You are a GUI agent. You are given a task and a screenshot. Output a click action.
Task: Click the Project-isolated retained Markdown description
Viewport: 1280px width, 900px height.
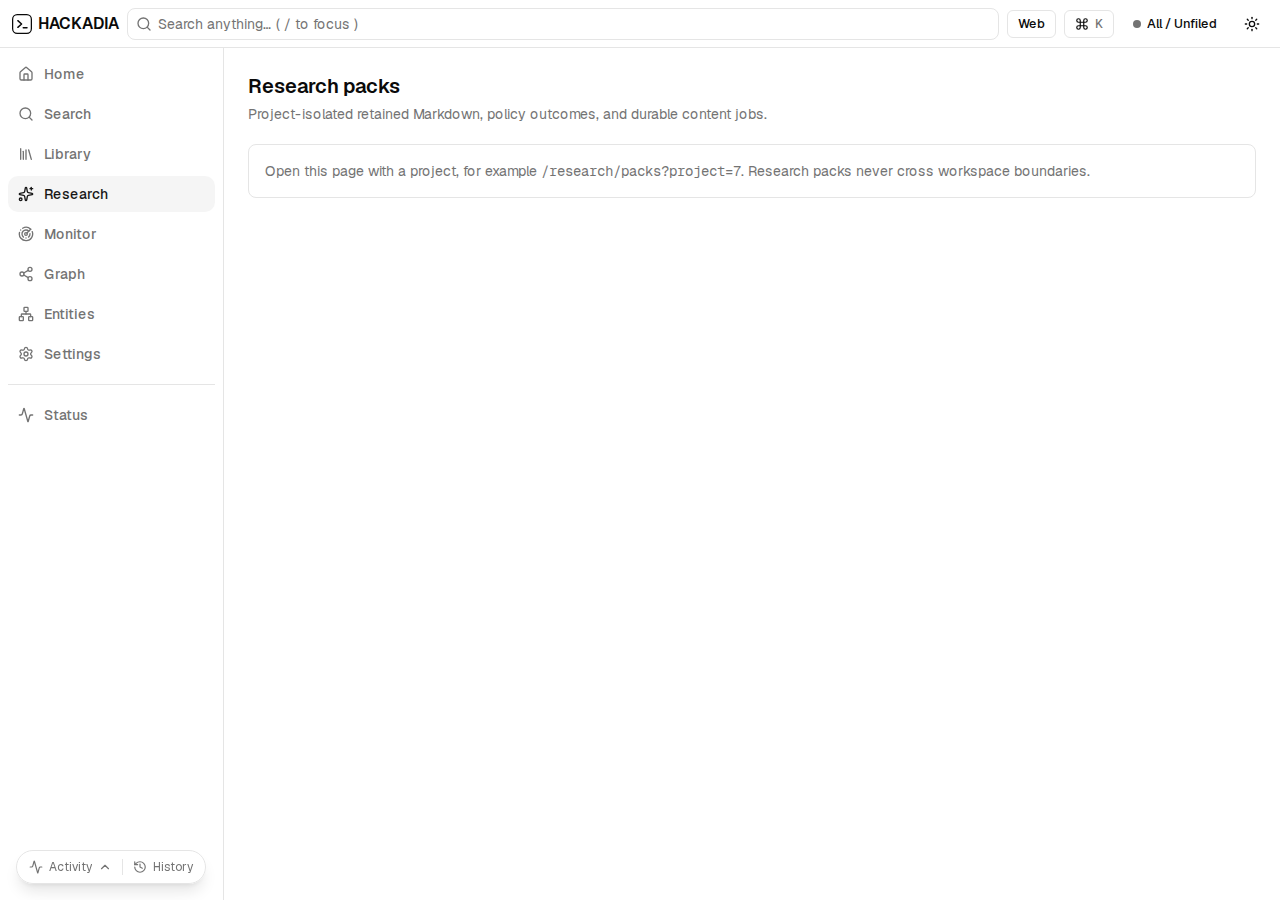pyautogui.click(x=507, y=114)
